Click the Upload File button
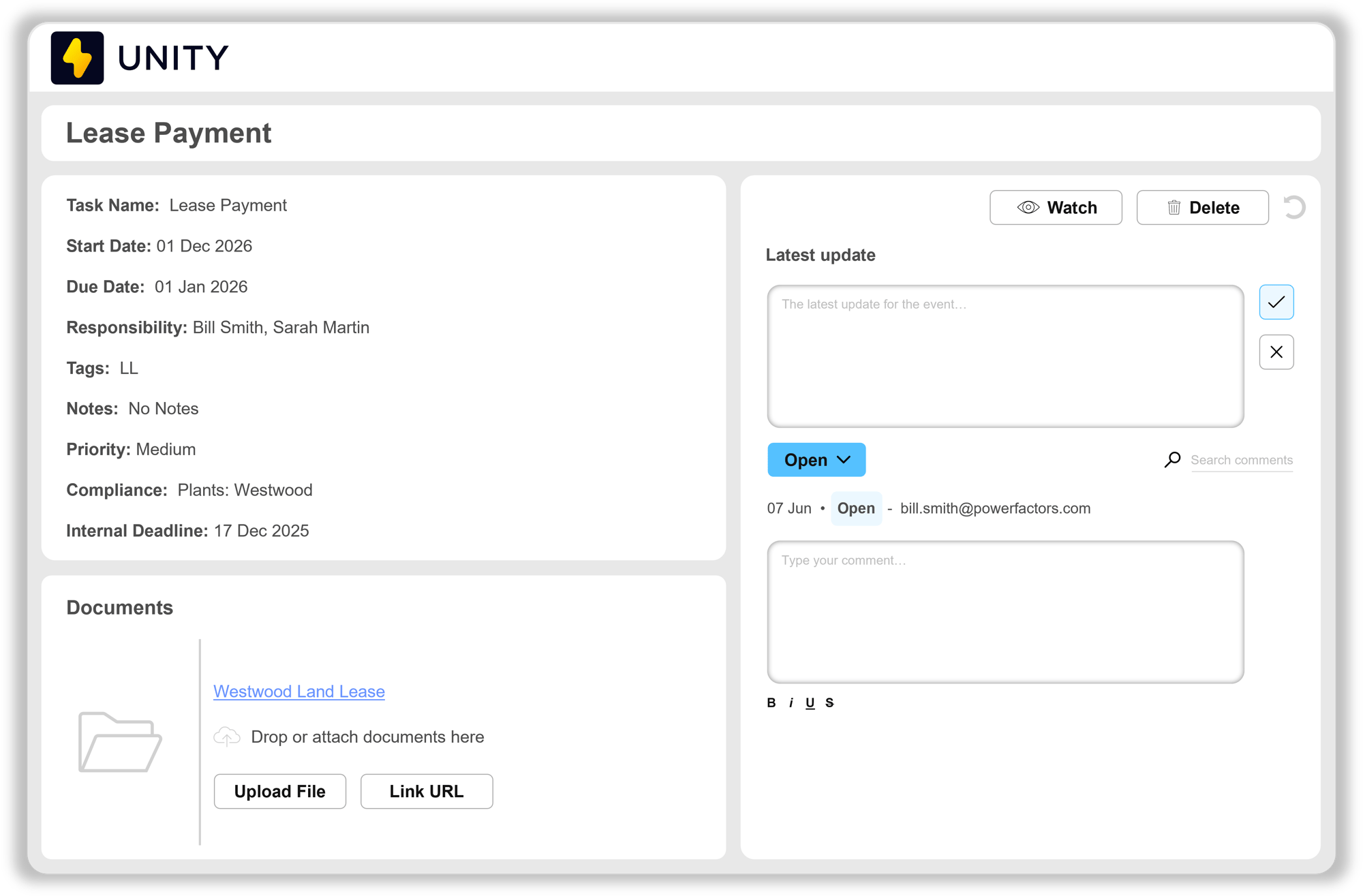The height and width of the screenshot is (896, 1363). click(x=279, y=791)
